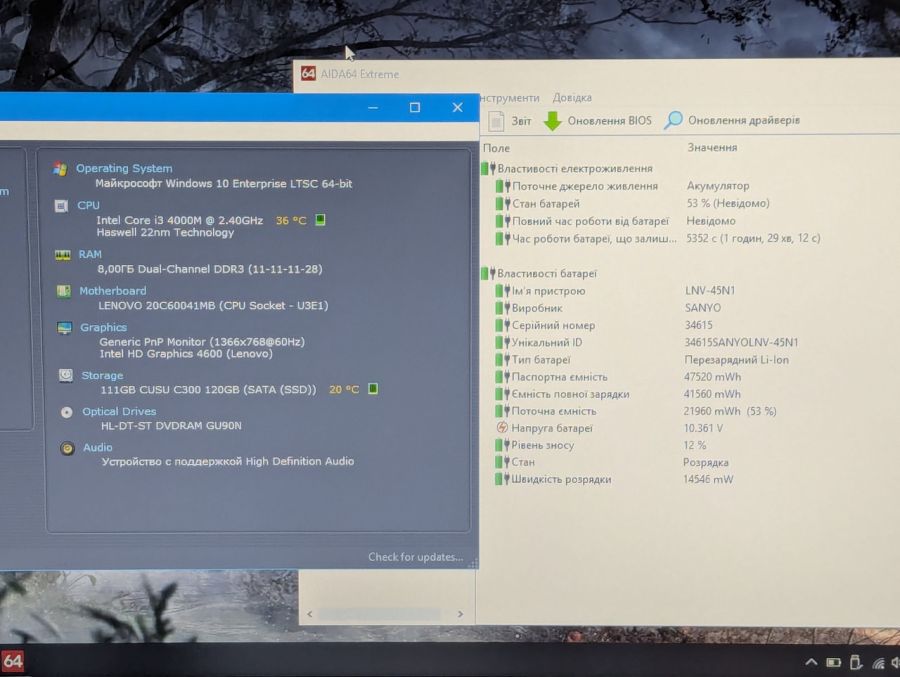Click the Check for updates link

416,557
